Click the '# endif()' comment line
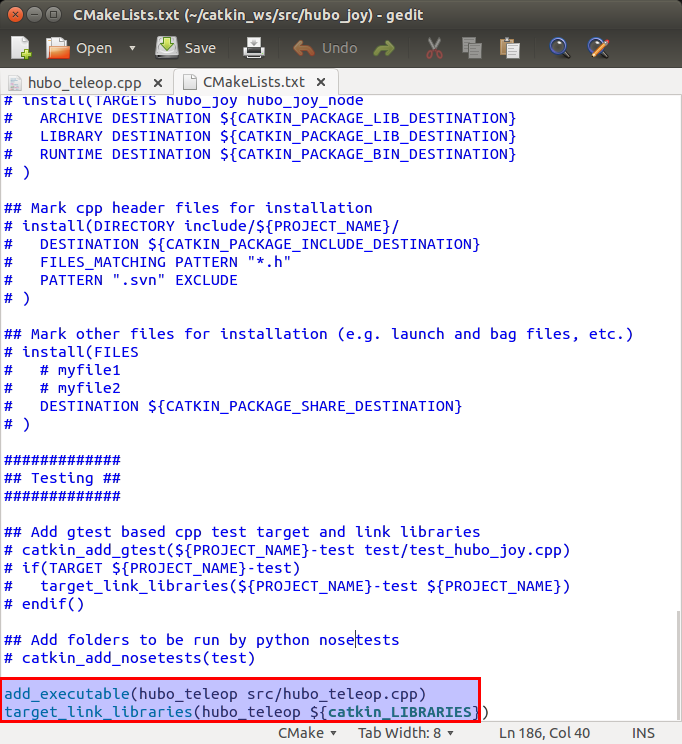 pyautogui.click(x=44, y=604)
